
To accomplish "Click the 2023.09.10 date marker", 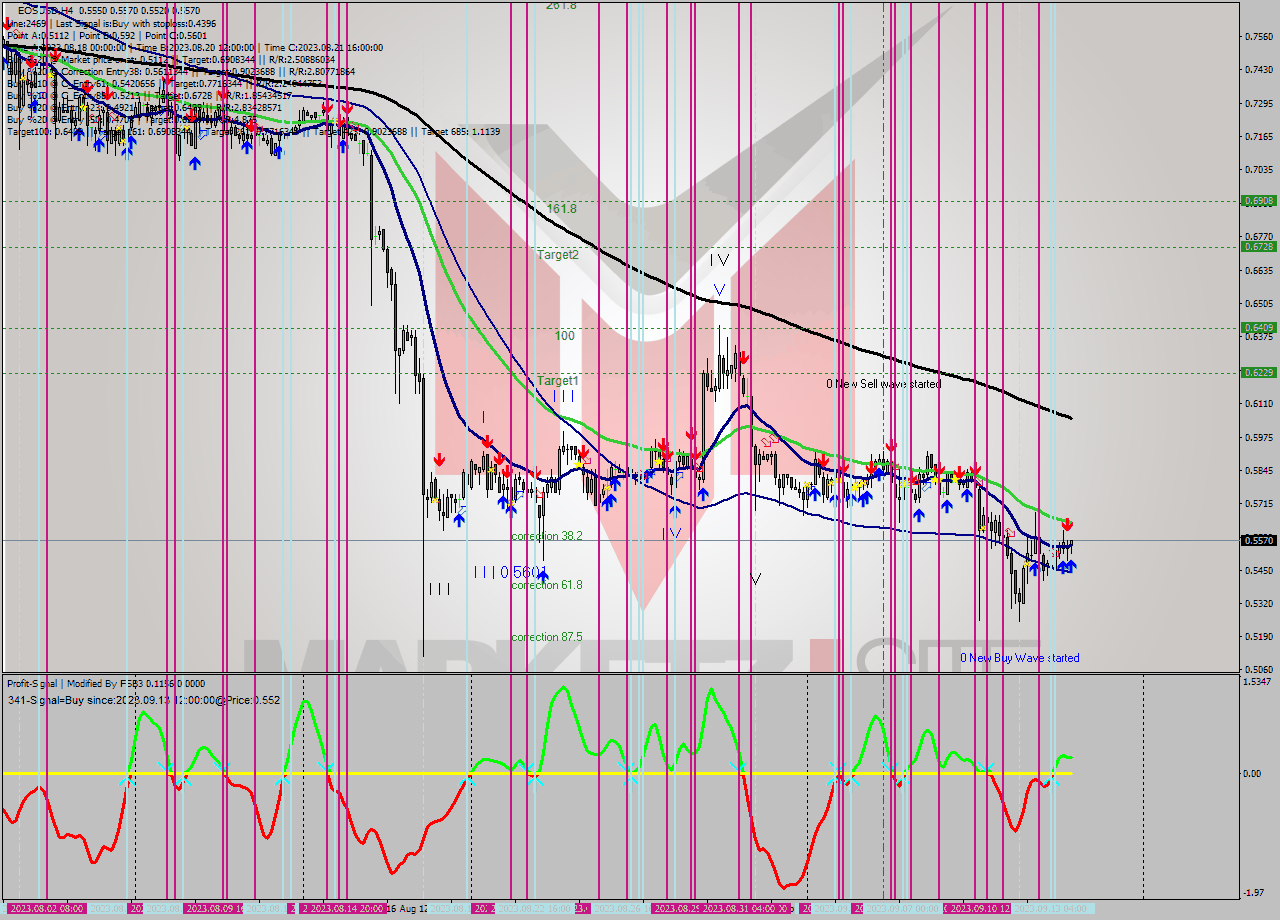I will 980,908.
